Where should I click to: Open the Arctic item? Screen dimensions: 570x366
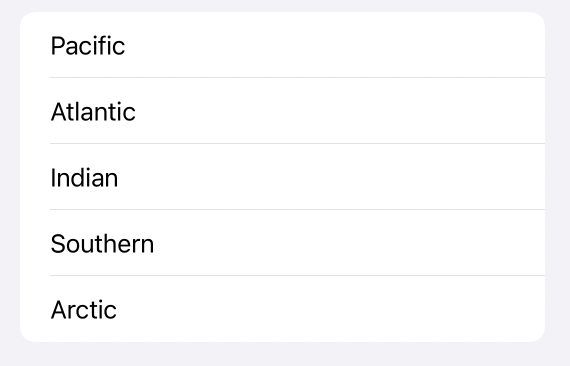pyautogui.click(x=282, y=309)
